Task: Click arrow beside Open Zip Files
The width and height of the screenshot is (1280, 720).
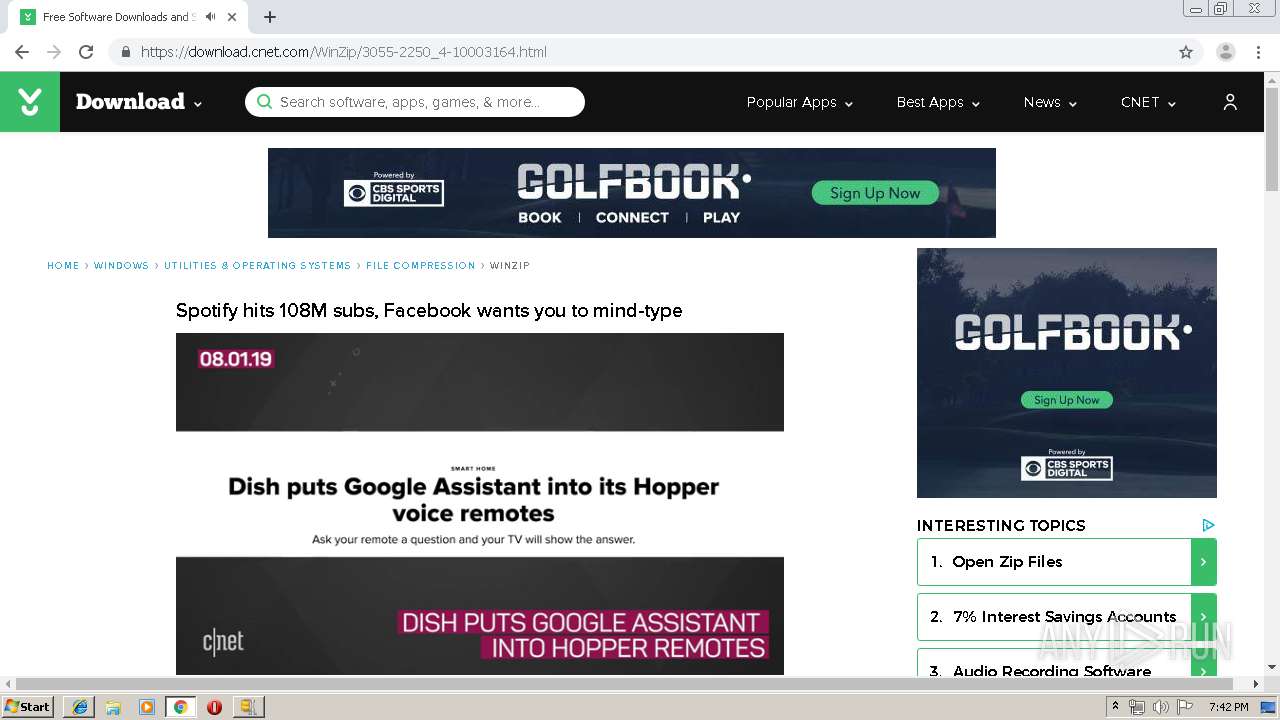Action: coord(1203,562)
